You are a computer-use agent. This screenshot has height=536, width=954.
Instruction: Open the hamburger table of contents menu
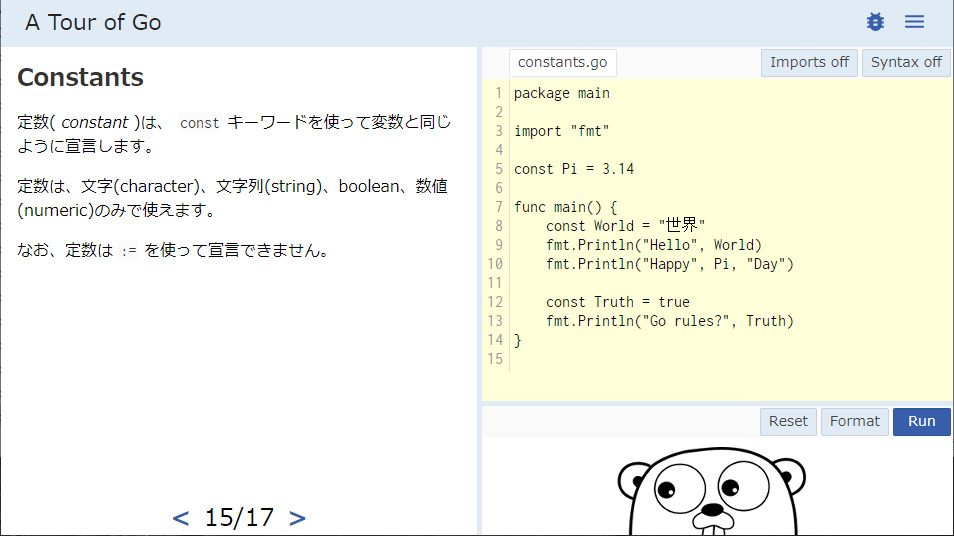(x=914, y=22)
